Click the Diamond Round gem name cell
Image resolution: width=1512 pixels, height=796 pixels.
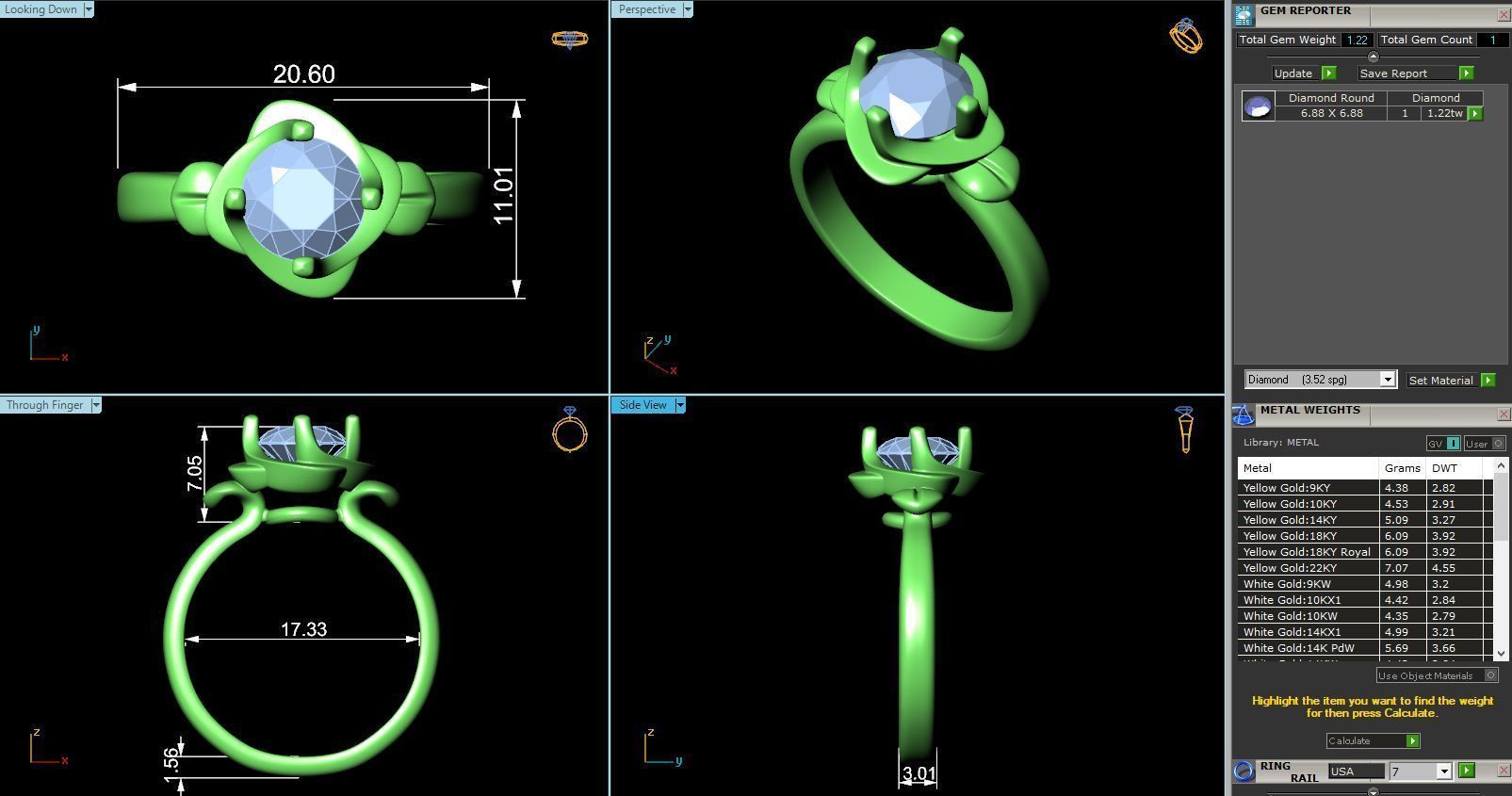(x=1331, y=98)
